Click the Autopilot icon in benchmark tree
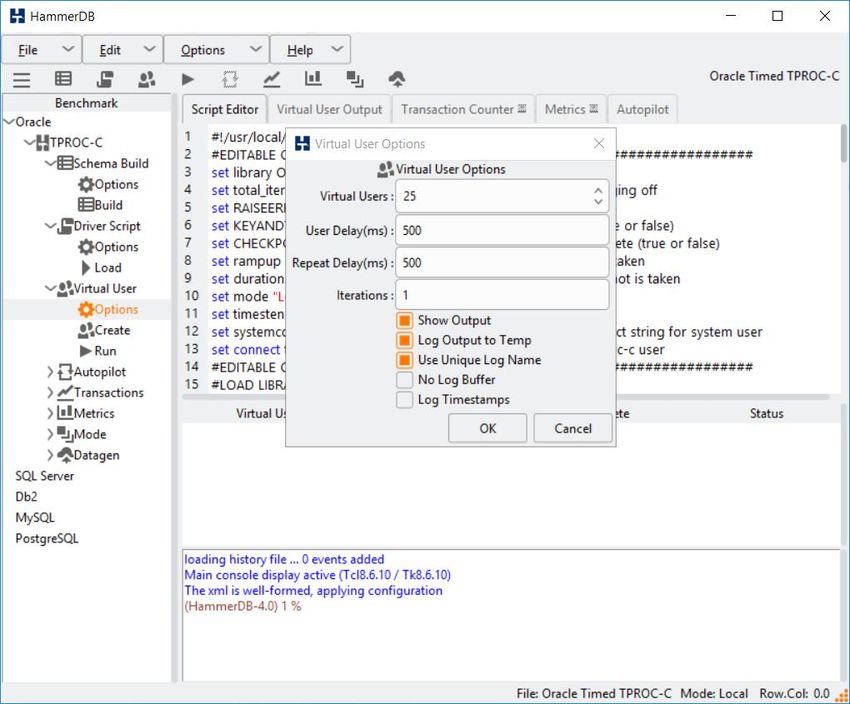850x704 pixels. [x=65, y=372]
